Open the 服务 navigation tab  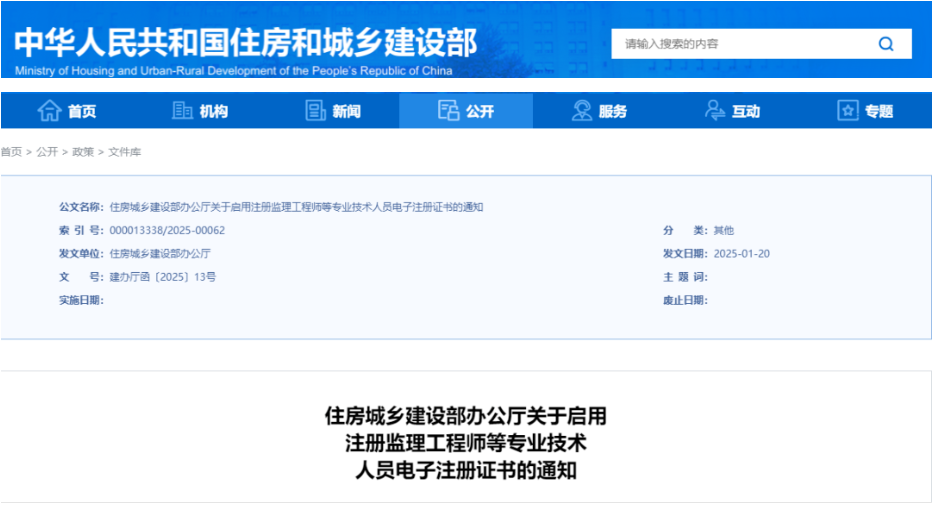pyautogui.click(x=599, y=111)
